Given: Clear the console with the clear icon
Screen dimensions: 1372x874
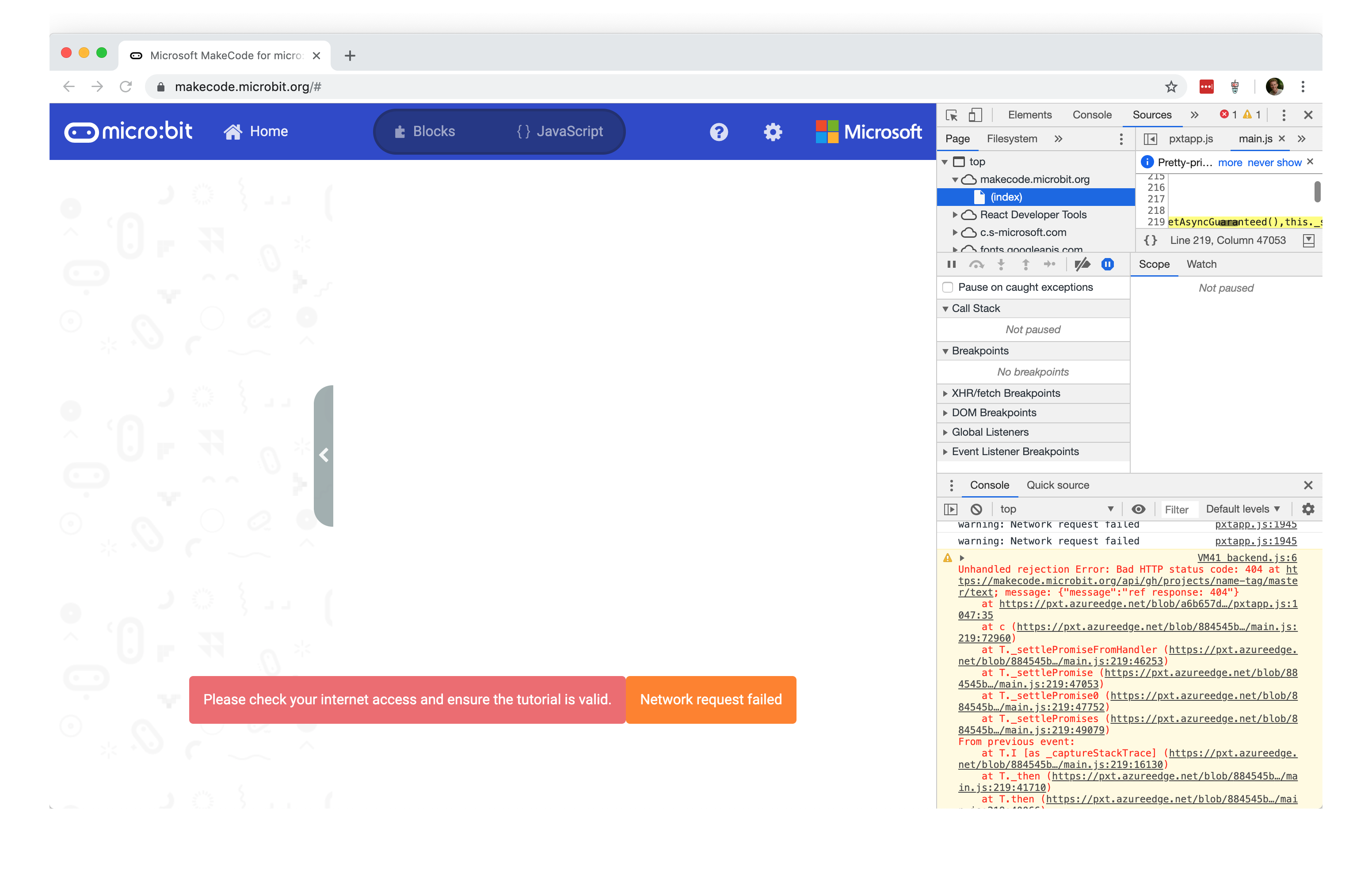Looking at the screenshot, I should pos(976,509).
